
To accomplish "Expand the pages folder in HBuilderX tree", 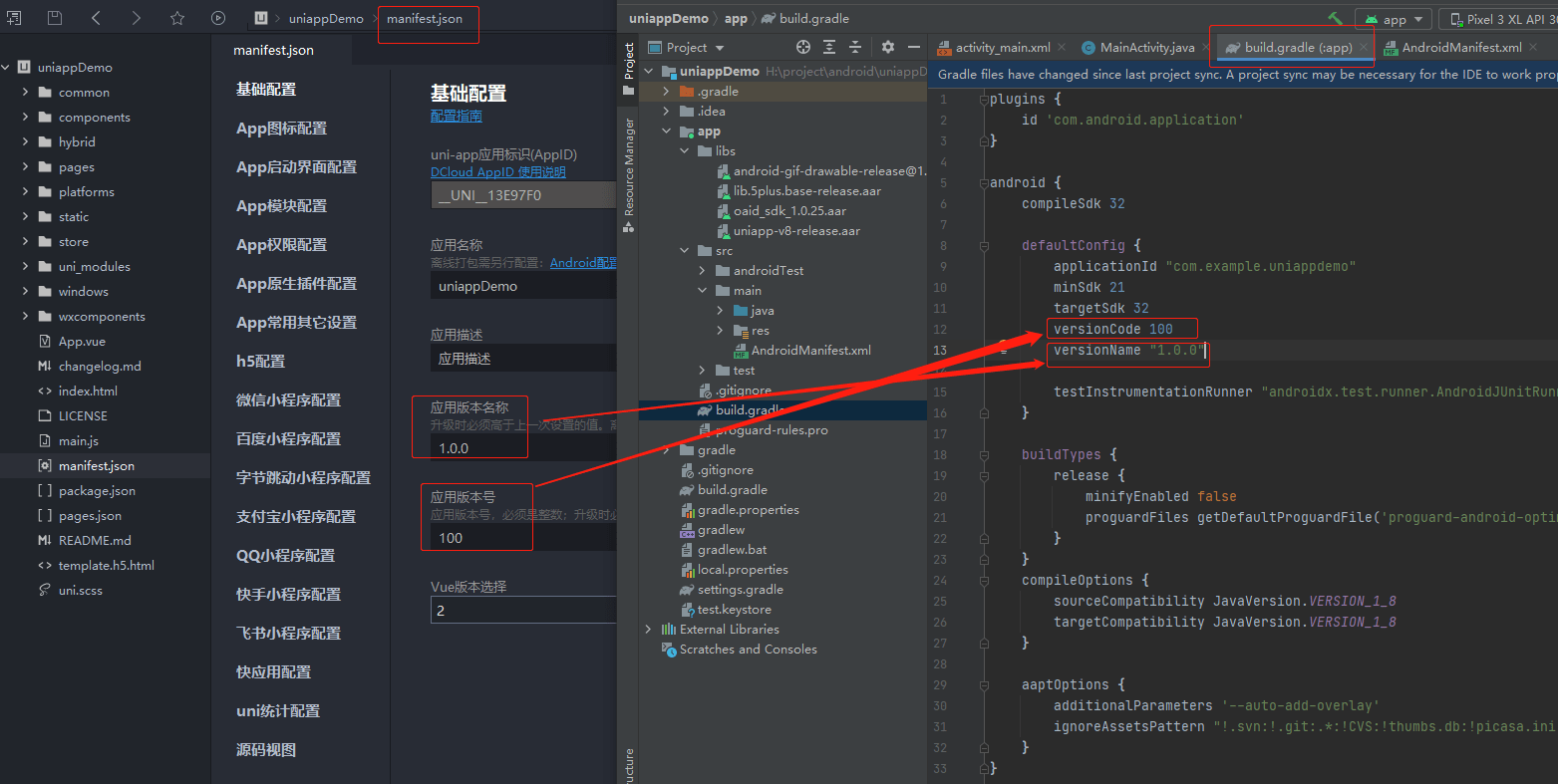I will (25, 166).
